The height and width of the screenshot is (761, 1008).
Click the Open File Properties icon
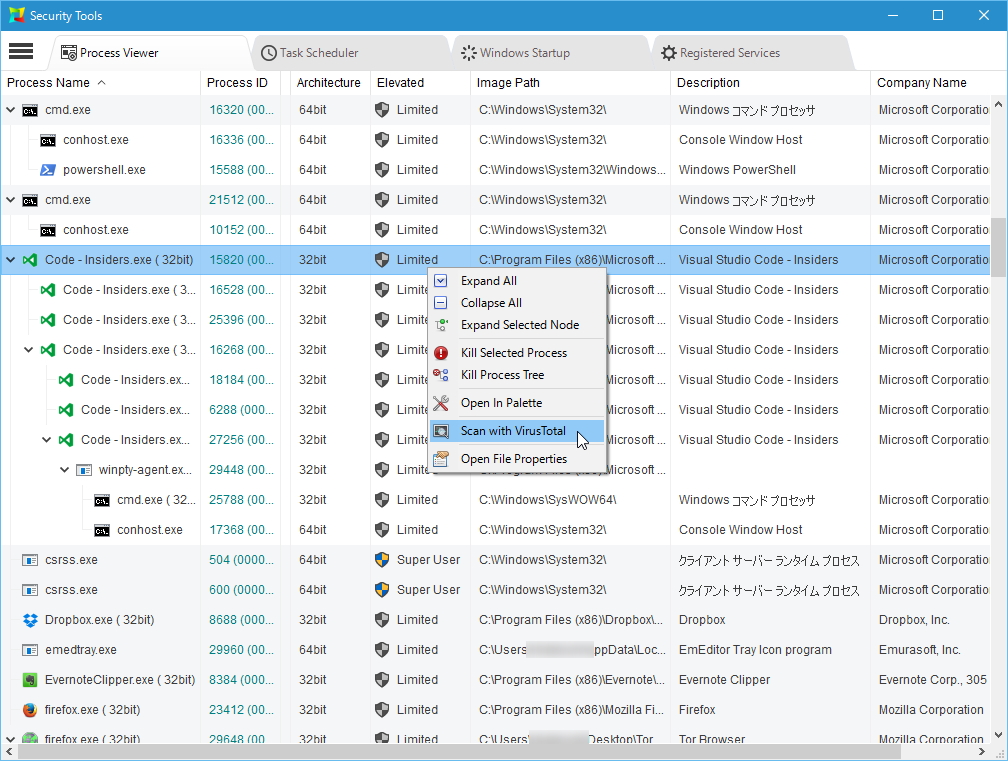[441, 459]
